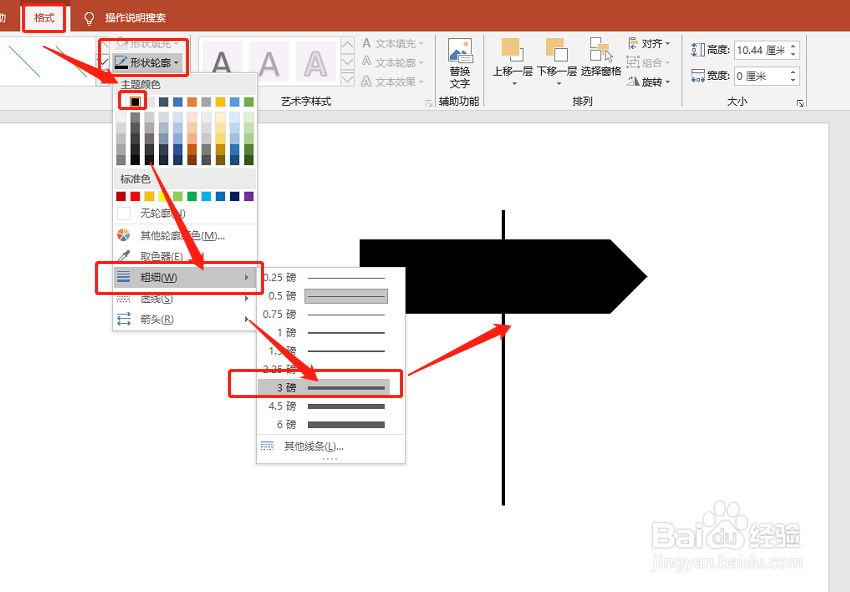850x592 pixels.
Task: Decrease 宽度 with the down stepper
Action: [x=794, y=80]
